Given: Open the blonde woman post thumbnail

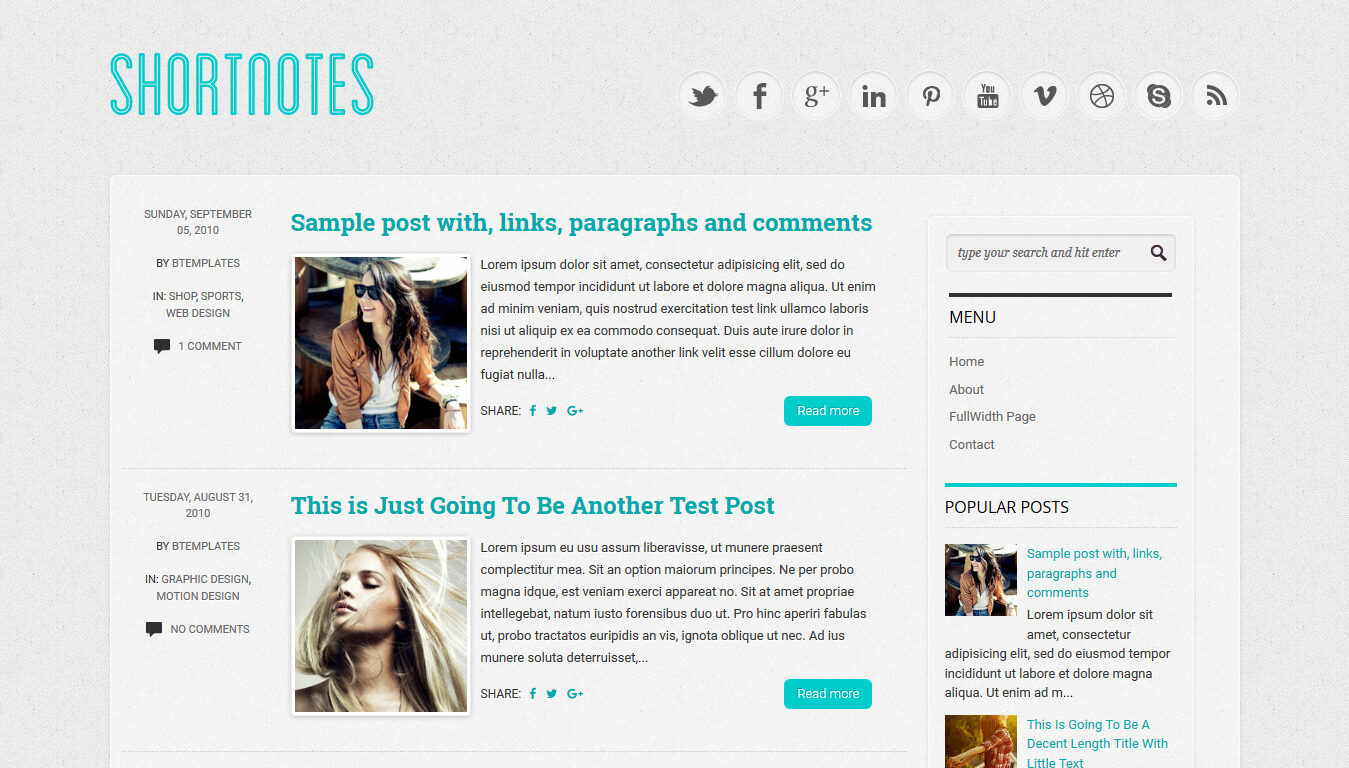Looking at the screenshot, I should point(381,626).
